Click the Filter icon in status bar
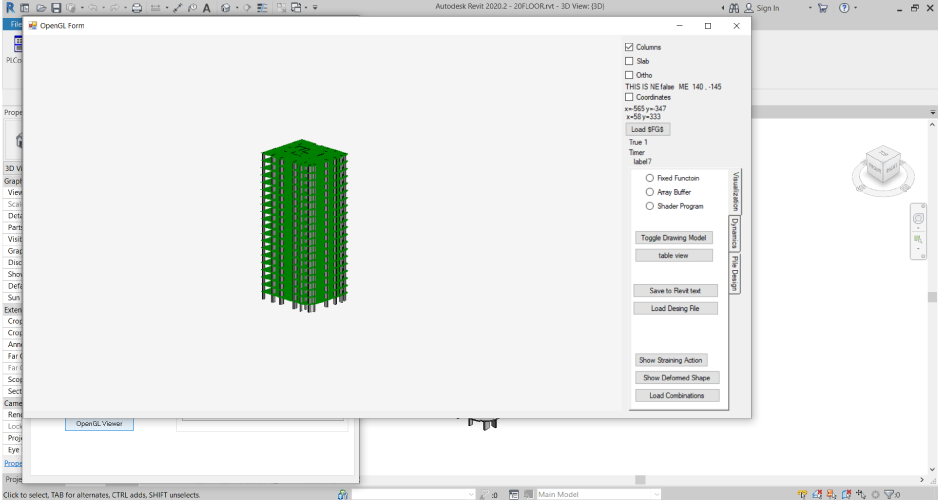This screenshot has width=940, height=500. pyautogui.click(x=890, y=495)
